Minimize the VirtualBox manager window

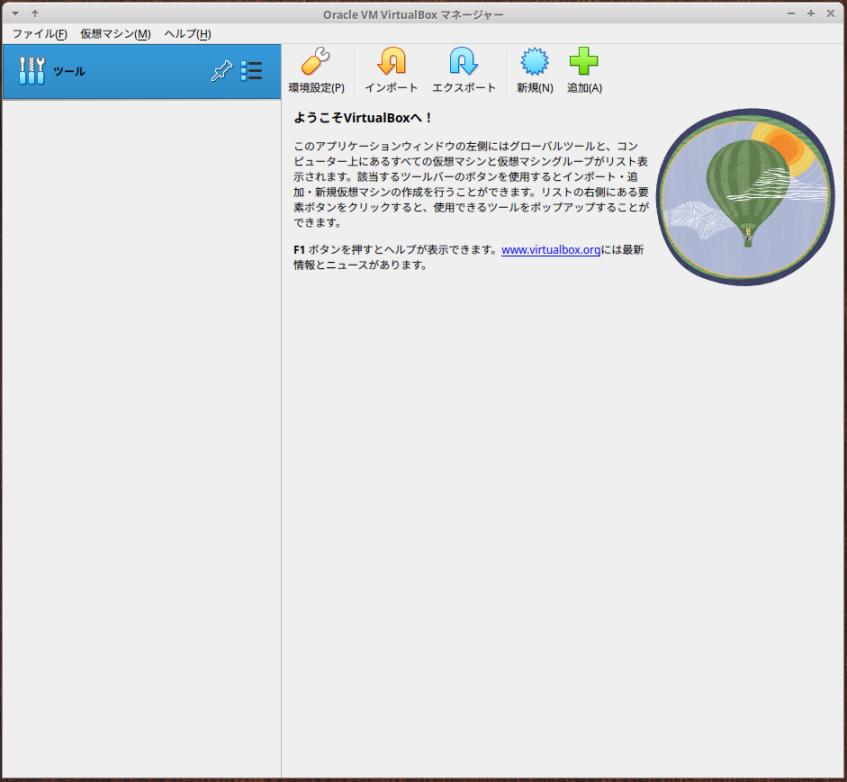(791, 14)
